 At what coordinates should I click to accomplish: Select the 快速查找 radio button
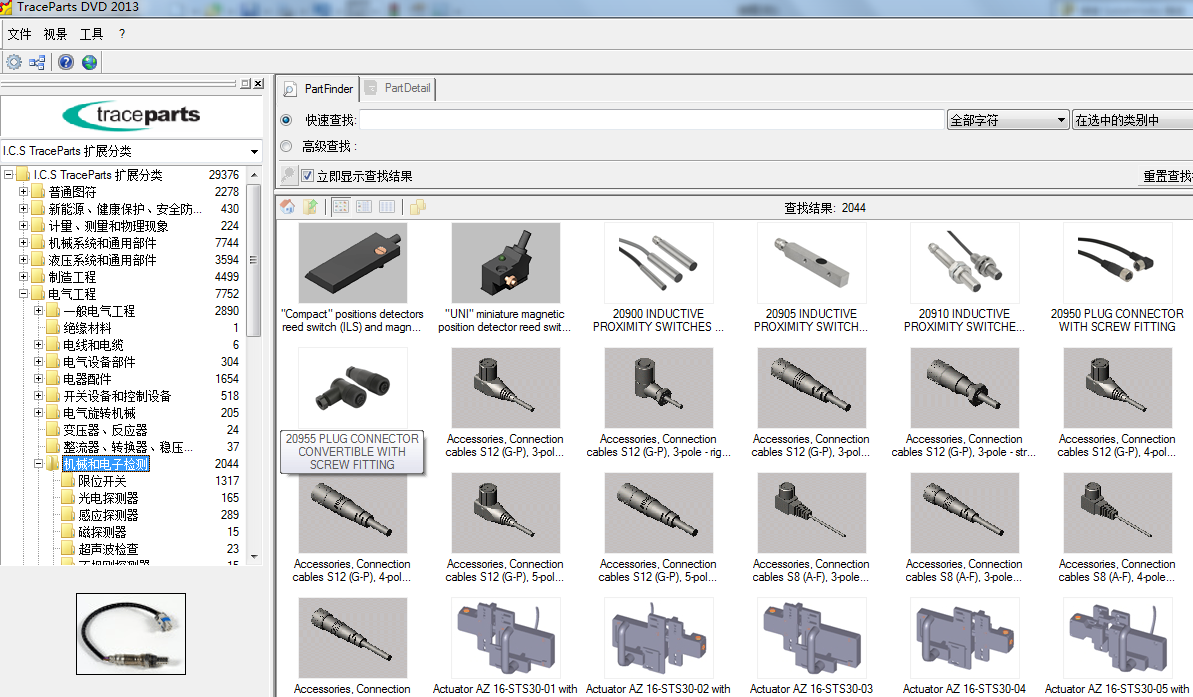click(286, 119)
